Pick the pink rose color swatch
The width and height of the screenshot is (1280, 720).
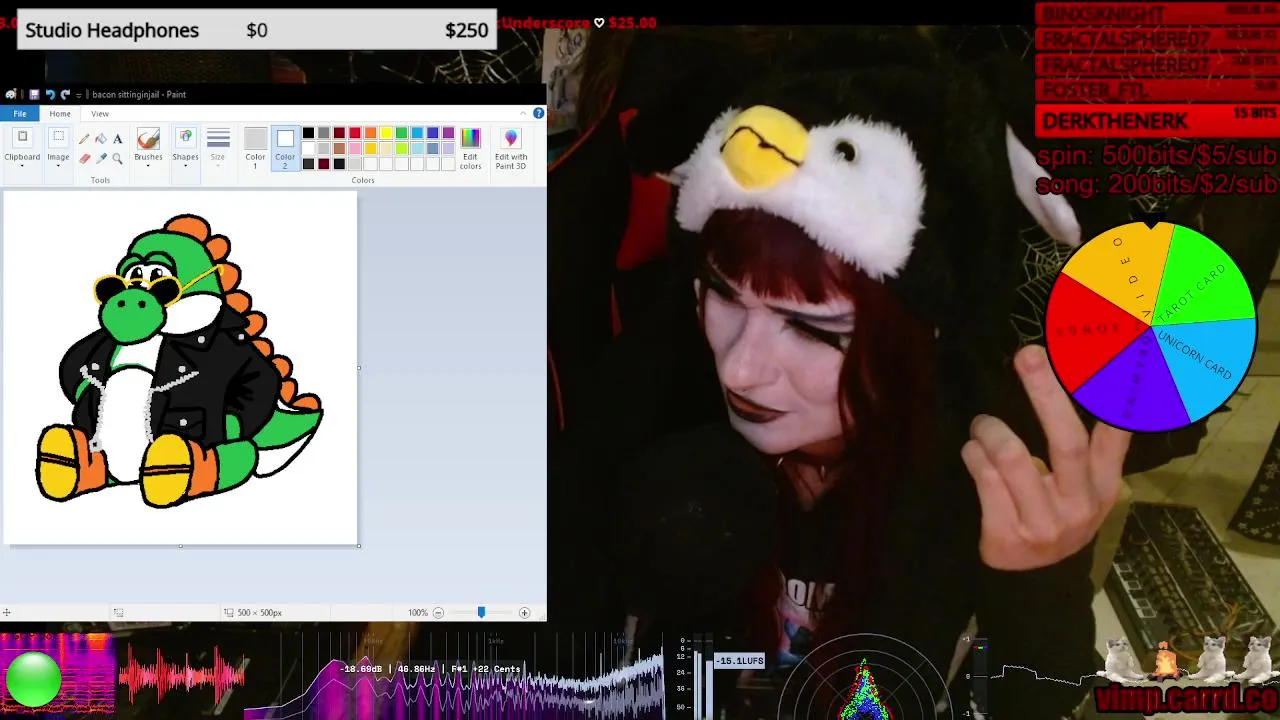(355, 149)
